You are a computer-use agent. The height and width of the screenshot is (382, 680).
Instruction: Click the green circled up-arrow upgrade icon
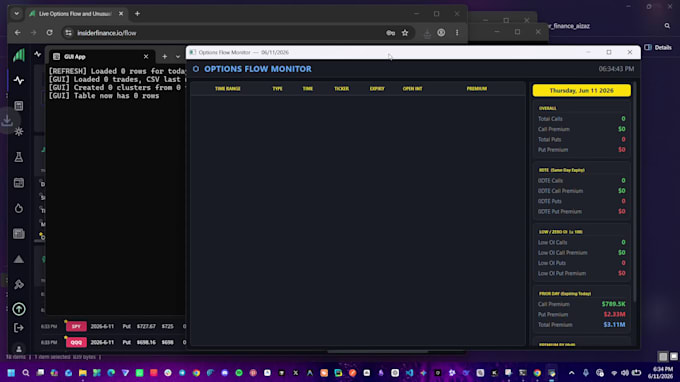[19, 309]
